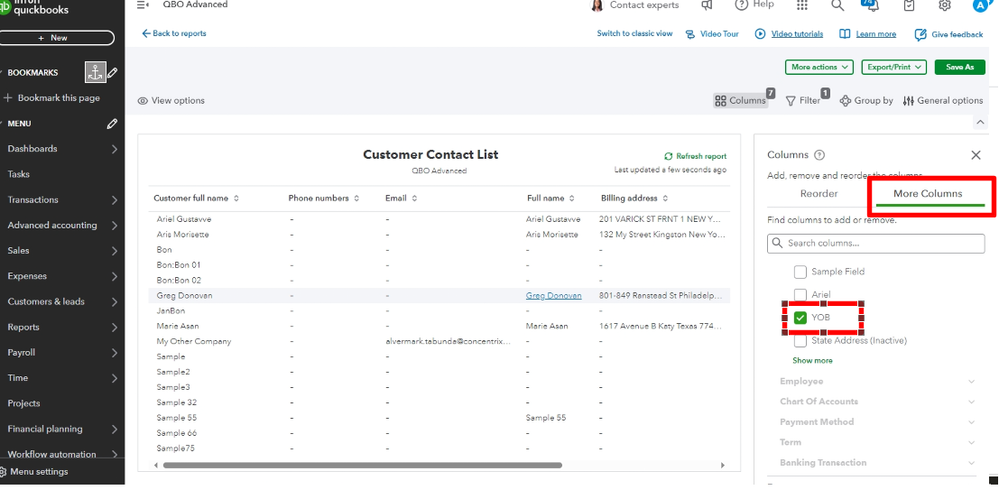Open Reports in the left menu

click(x=24, y=327)
